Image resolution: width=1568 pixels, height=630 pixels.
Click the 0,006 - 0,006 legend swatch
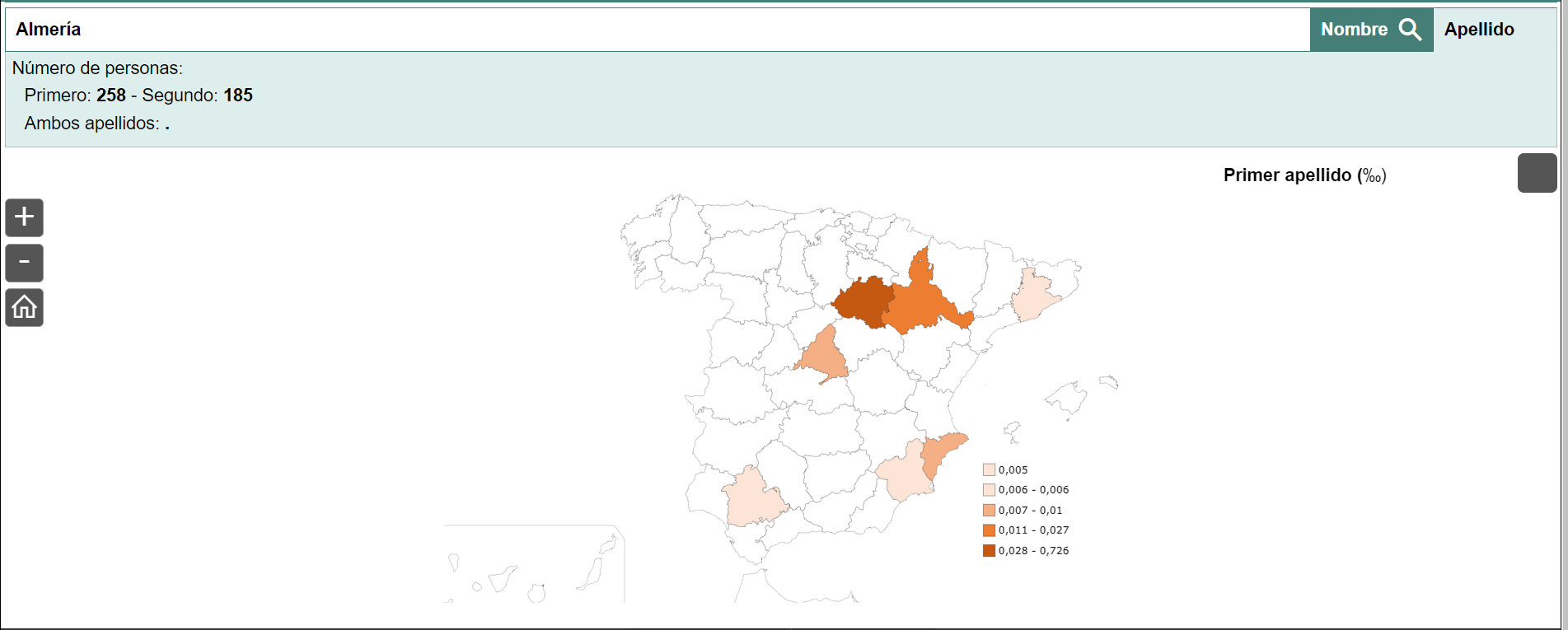[989, 489]
